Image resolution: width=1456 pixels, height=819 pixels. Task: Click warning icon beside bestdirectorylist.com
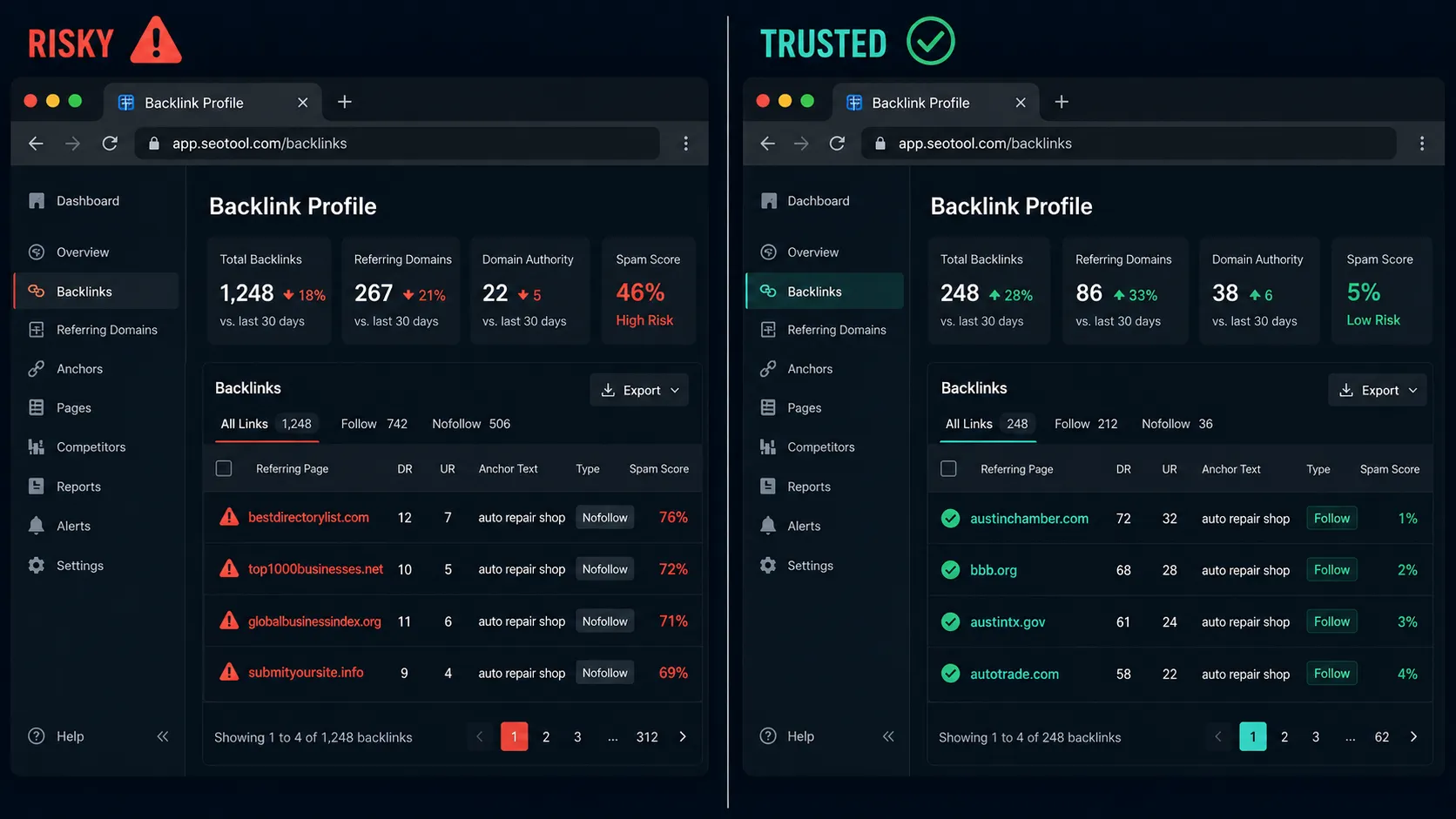(229, 517)
